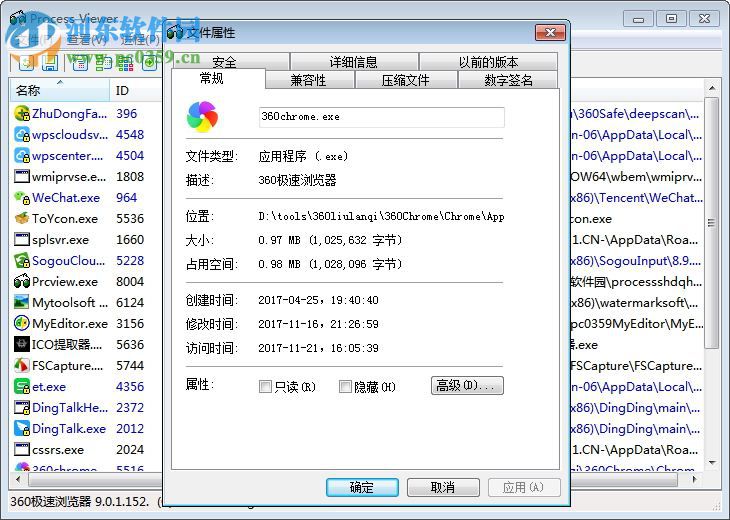Screen dimensions: 730x520
Task: Click the Mytoolsoft landscape icon
Action: [21, 302]
